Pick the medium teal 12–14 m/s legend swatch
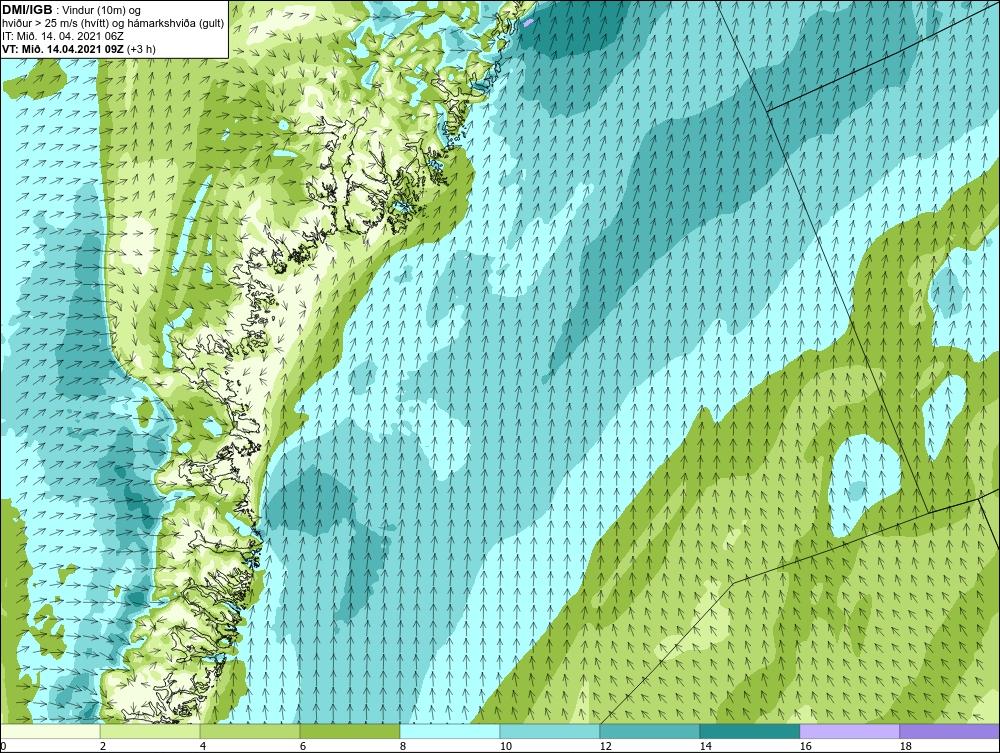Viewport: 1000px width, 753px height. (649, 731)
